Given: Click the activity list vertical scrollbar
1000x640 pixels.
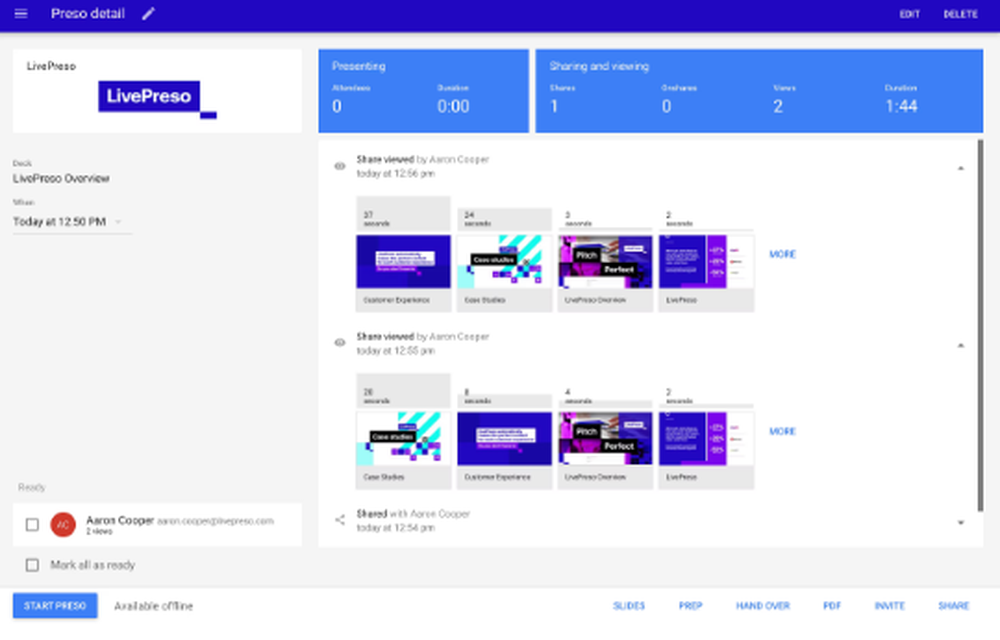Looking at the screenshot, I should 980,325.
